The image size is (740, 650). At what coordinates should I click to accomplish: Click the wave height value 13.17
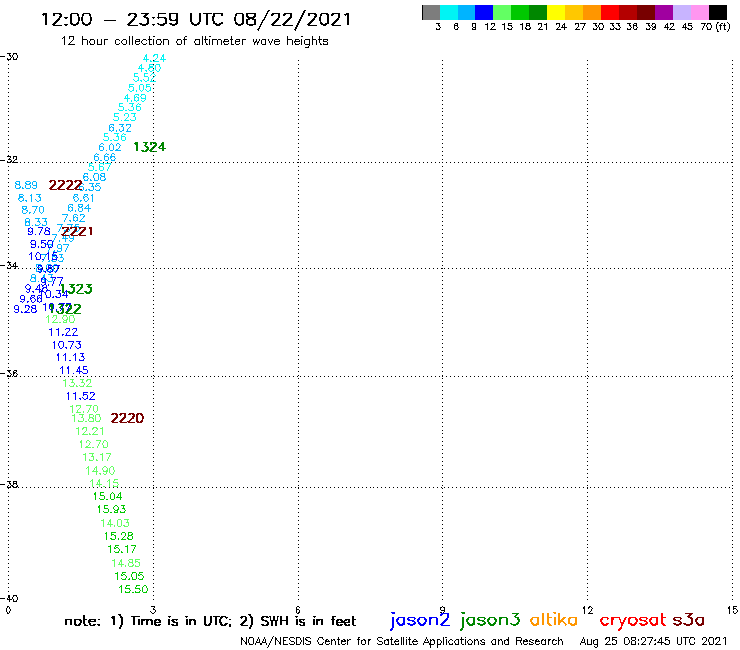[x=97, y=457]
